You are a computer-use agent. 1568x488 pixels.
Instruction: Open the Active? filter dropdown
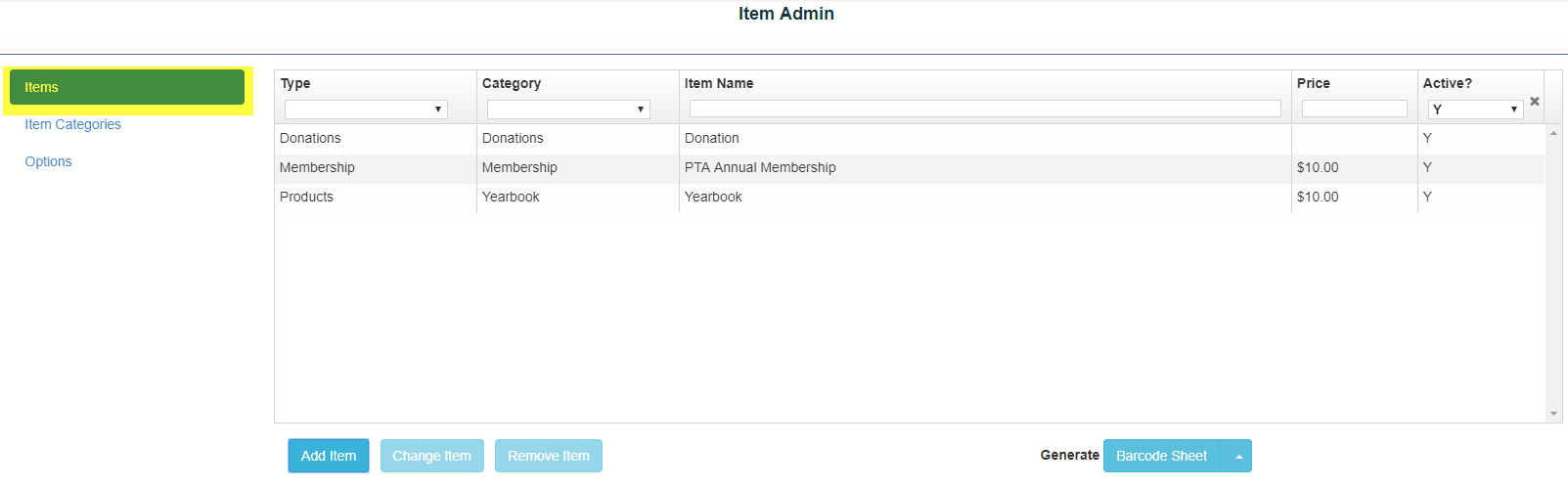coord(1475,110)
